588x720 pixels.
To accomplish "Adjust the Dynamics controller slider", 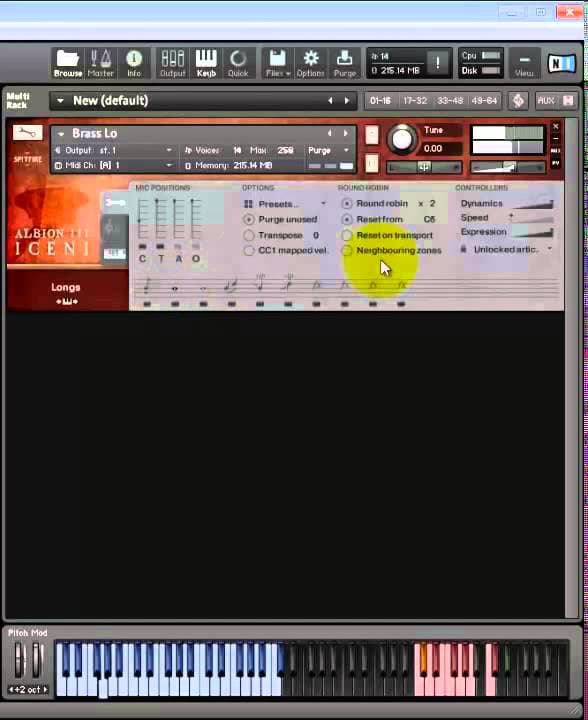I will (x=532, y=204).
